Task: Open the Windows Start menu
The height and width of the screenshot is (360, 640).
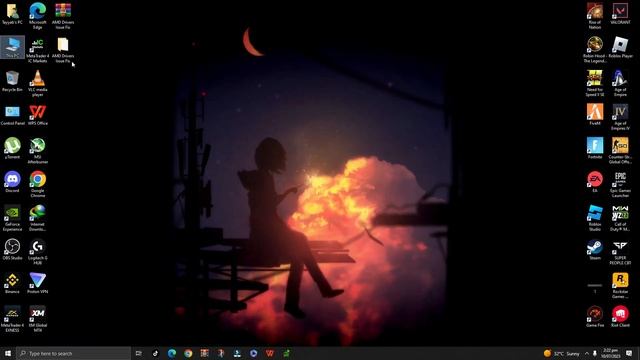Action: click(x=8, y=353)
